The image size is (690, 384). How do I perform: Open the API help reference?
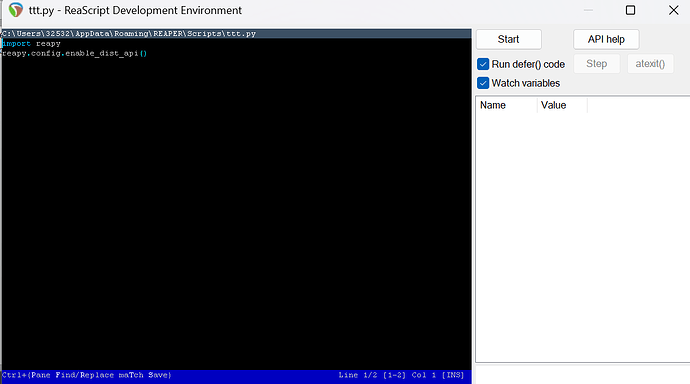coord(606,40)
